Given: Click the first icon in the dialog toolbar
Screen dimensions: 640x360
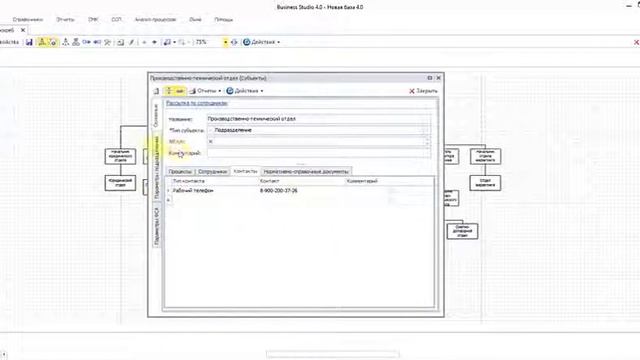Looking at the screenshot, I should (x=156, y=91).
